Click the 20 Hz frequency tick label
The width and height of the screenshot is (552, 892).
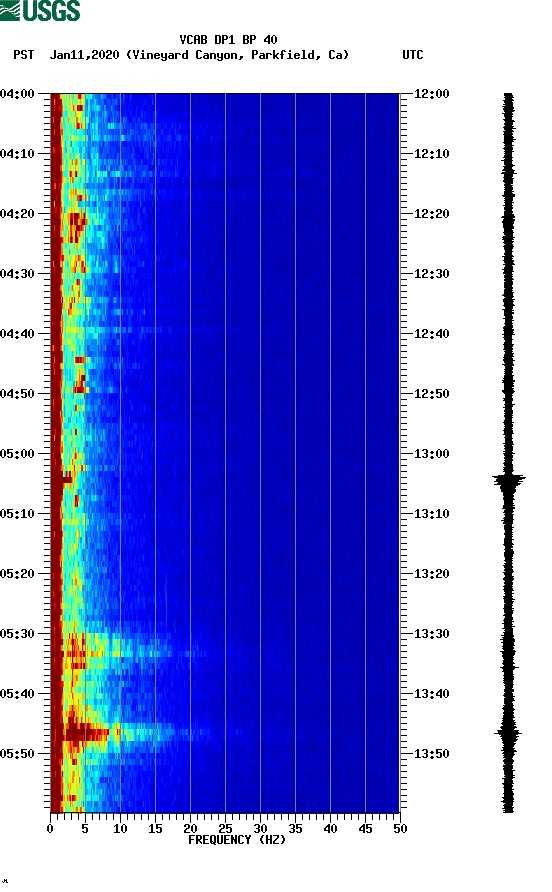pos(190,829)
